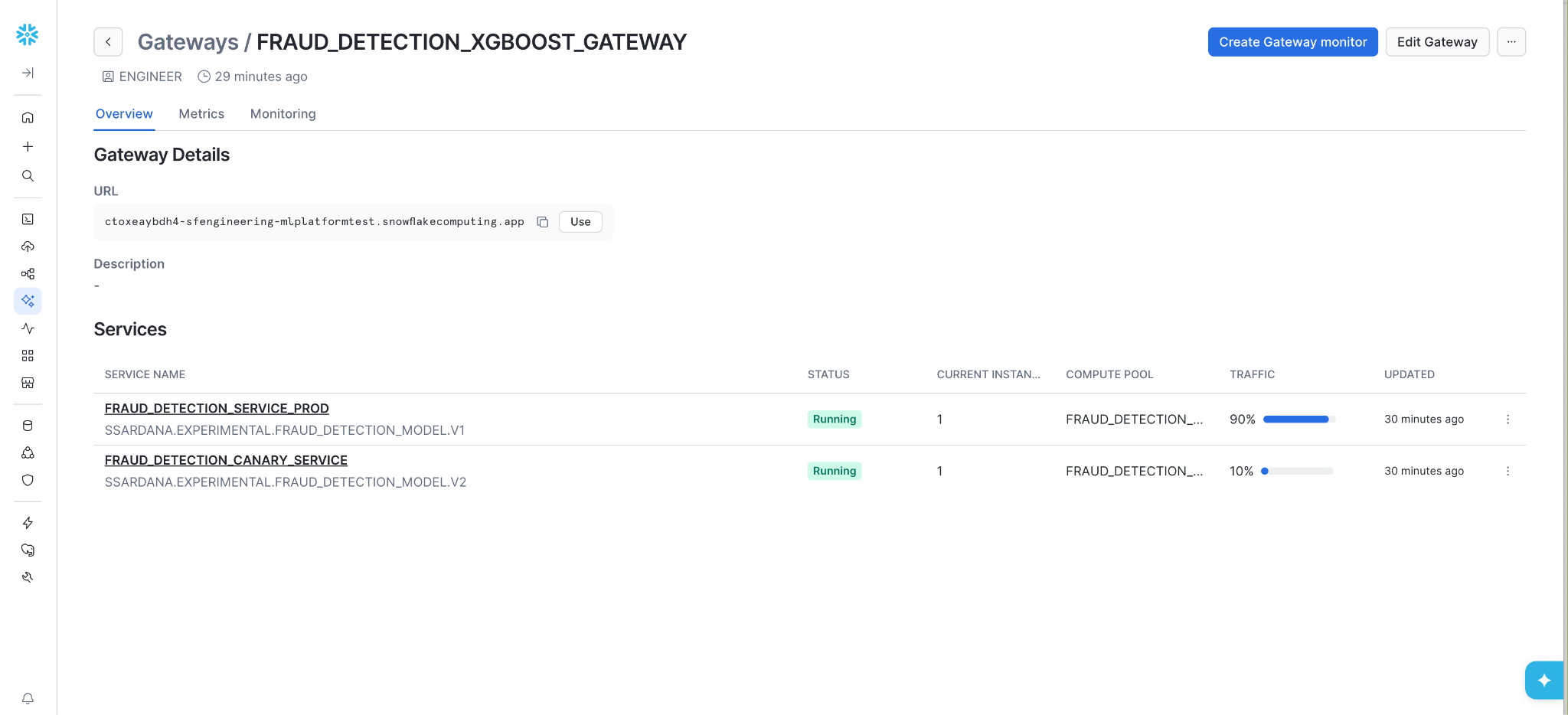Open row menu for SERVICE_PROD
The width and height of the screenshot is (1568, 715).
[1508, 420]
